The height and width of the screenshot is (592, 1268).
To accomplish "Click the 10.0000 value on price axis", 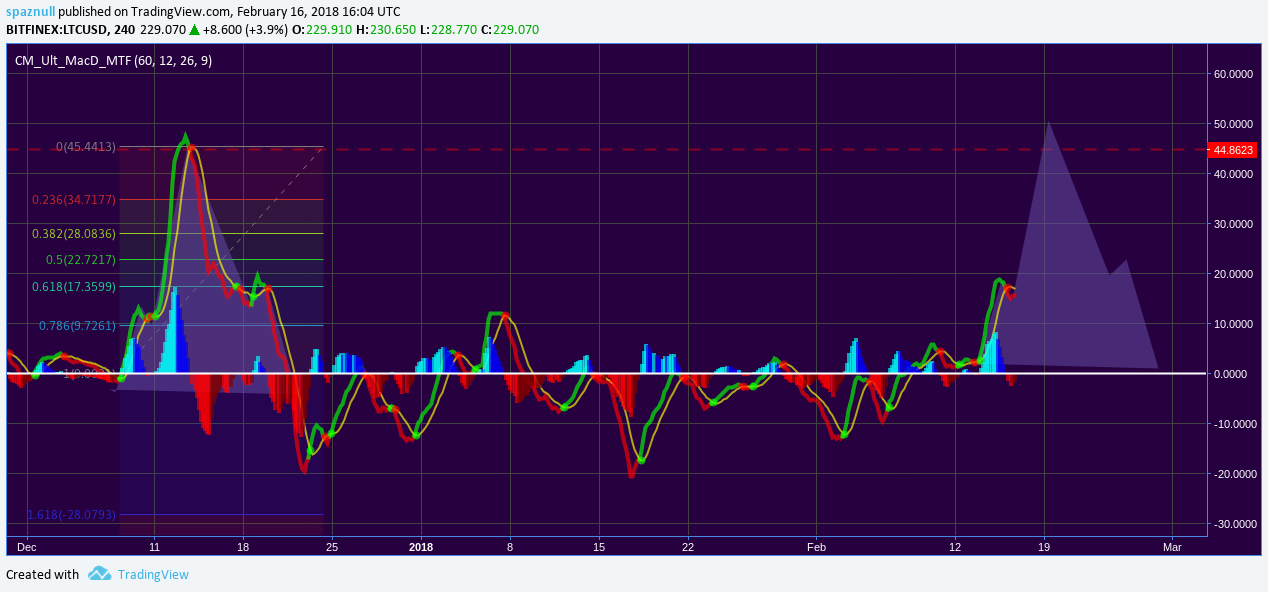I will click(x=1232, y=324).
